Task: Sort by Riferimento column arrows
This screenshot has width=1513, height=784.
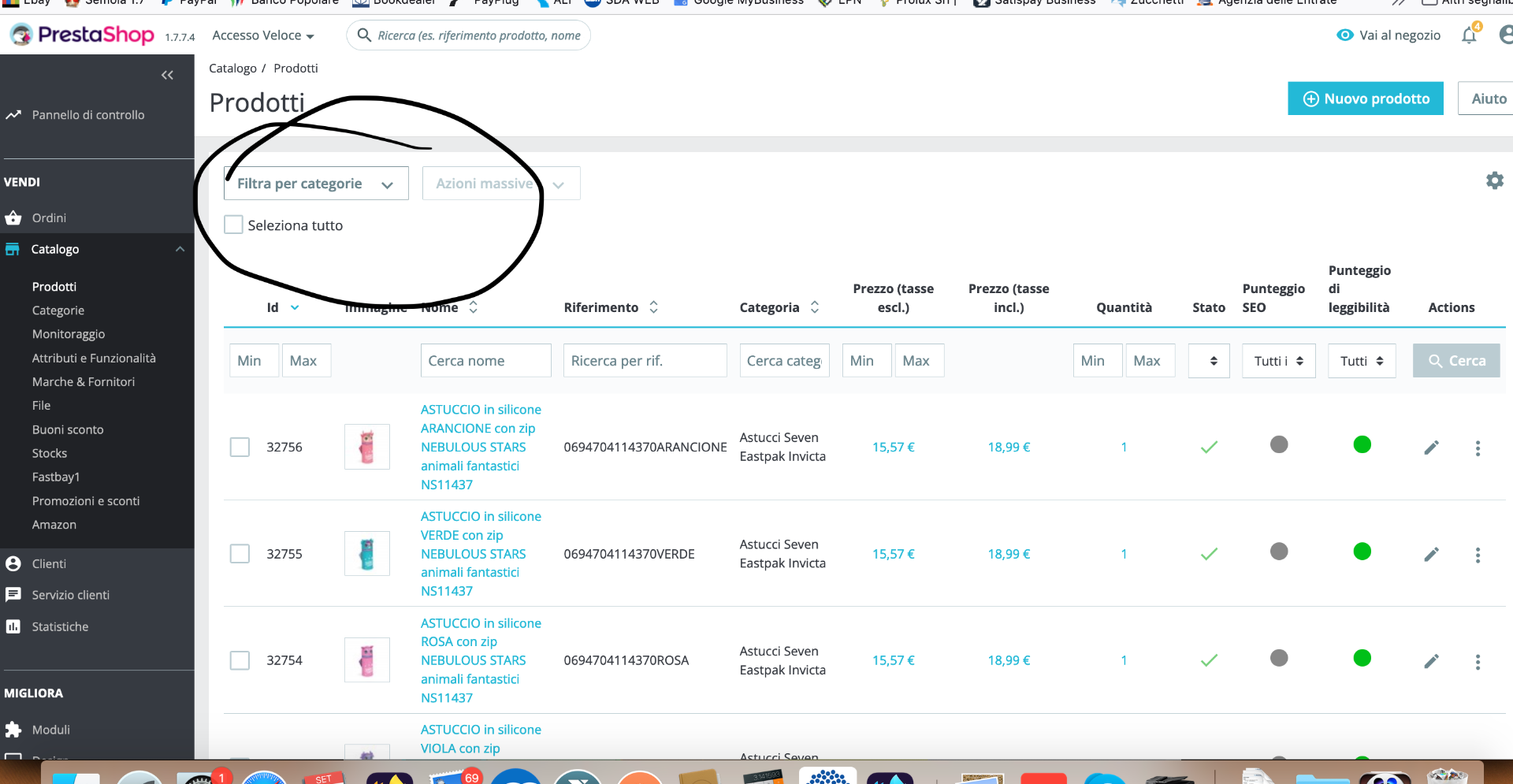Action: 653,307
